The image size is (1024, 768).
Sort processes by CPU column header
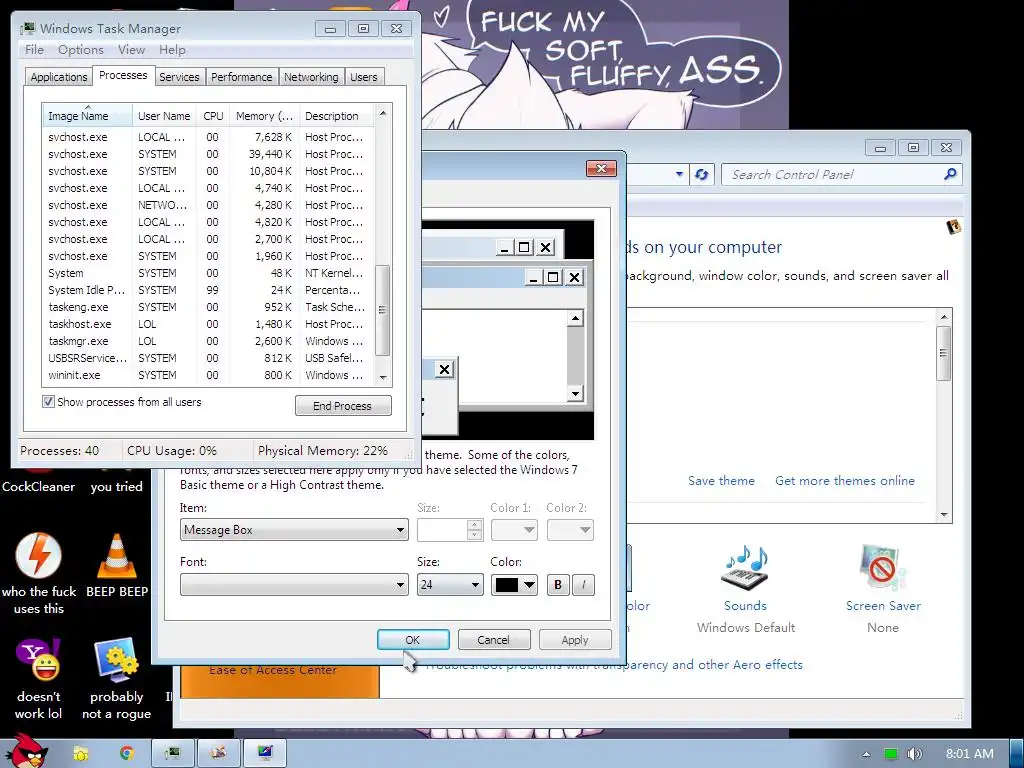click(213, 116)
